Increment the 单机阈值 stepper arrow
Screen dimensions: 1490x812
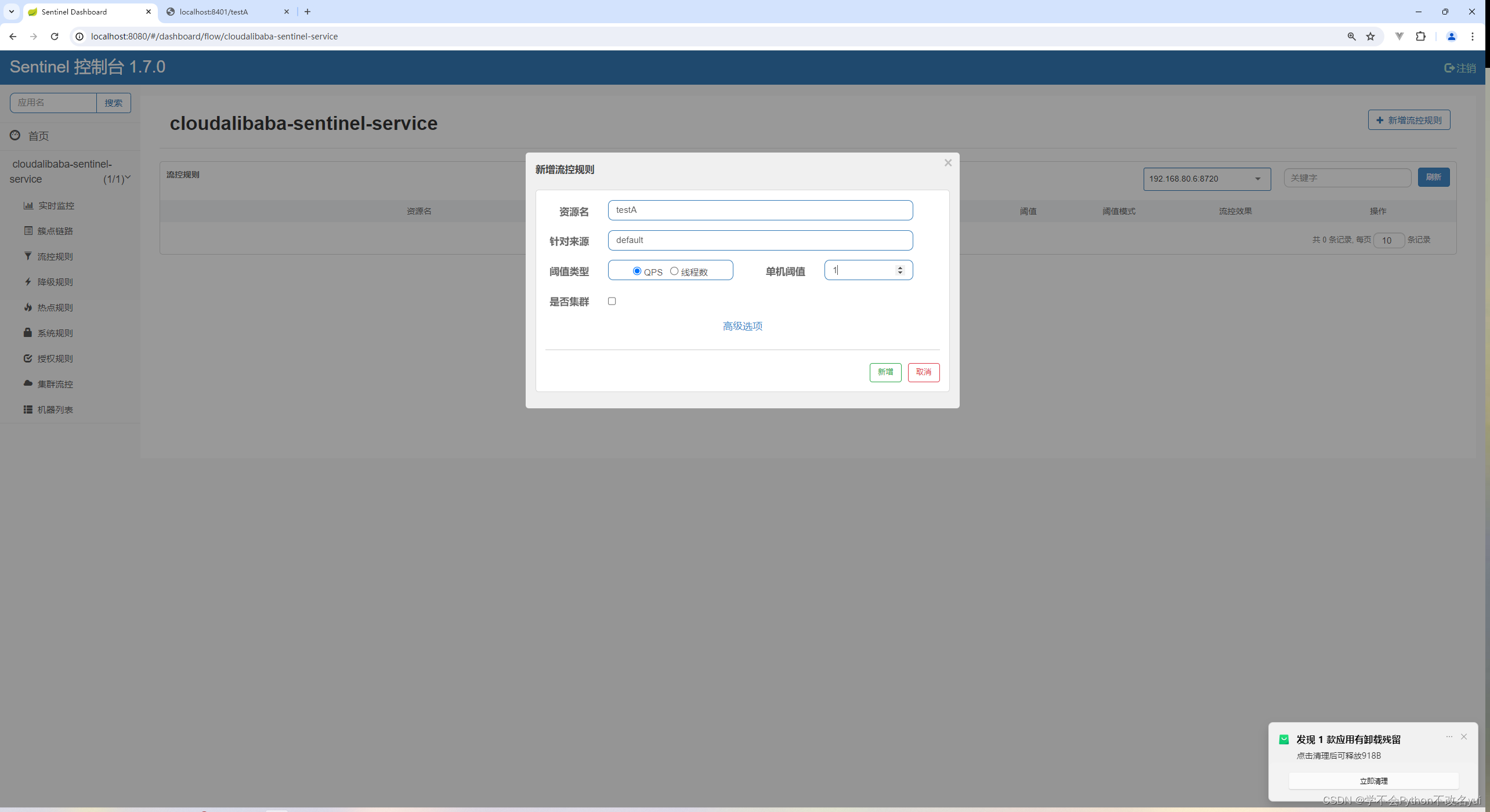900,267
